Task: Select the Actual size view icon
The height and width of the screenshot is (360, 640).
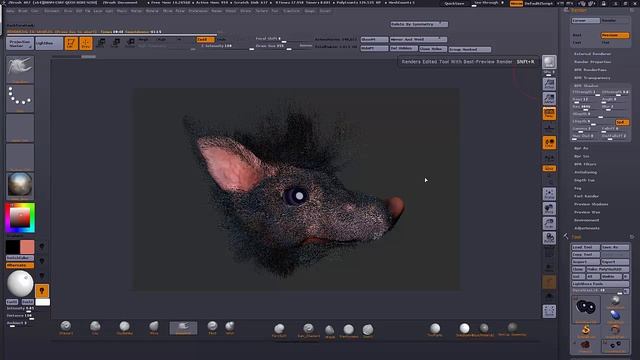Action: (x=549, y=84)
